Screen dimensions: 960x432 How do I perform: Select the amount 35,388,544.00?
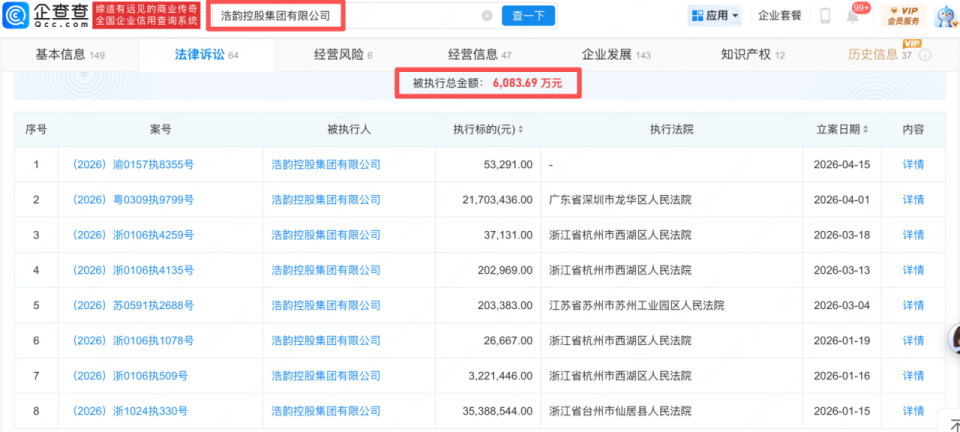(498, 411)
